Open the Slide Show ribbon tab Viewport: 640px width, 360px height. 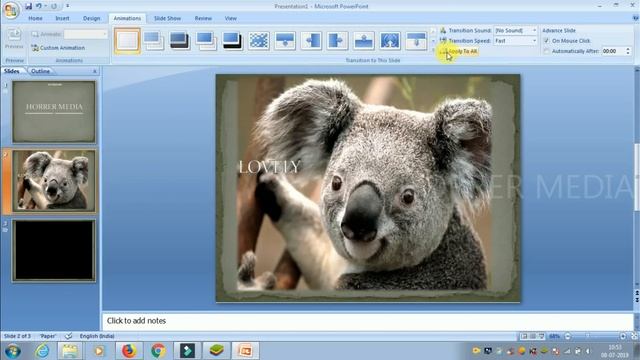point(167,18)
